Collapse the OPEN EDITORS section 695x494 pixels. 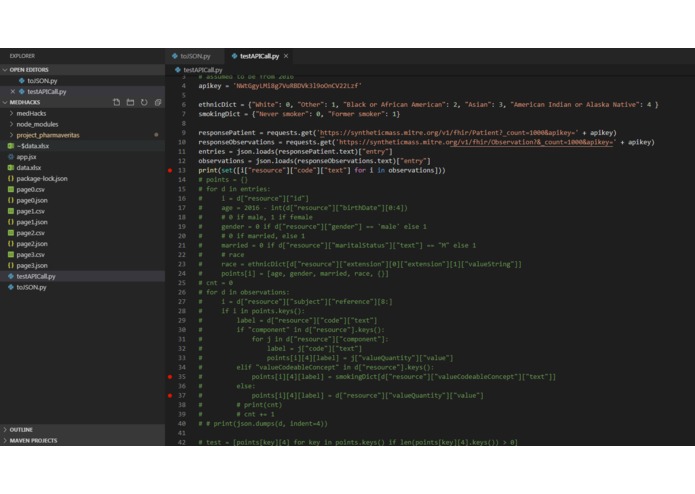tap(82, 70)
